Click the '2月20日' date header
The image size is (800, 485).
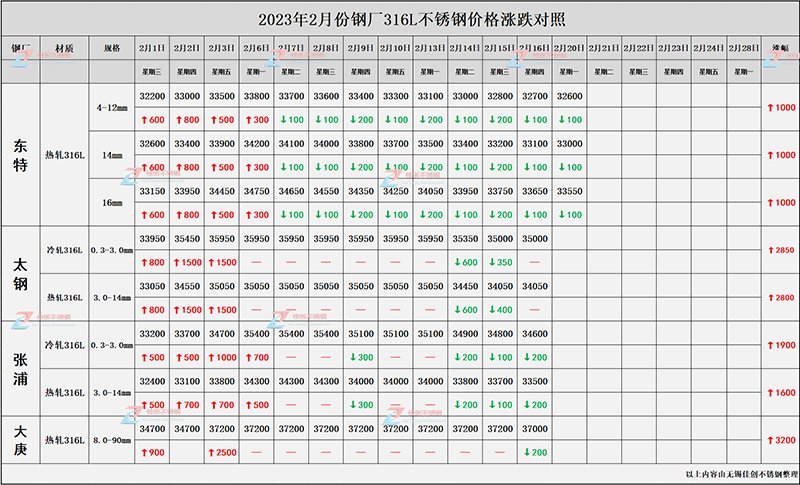[569, 48]
